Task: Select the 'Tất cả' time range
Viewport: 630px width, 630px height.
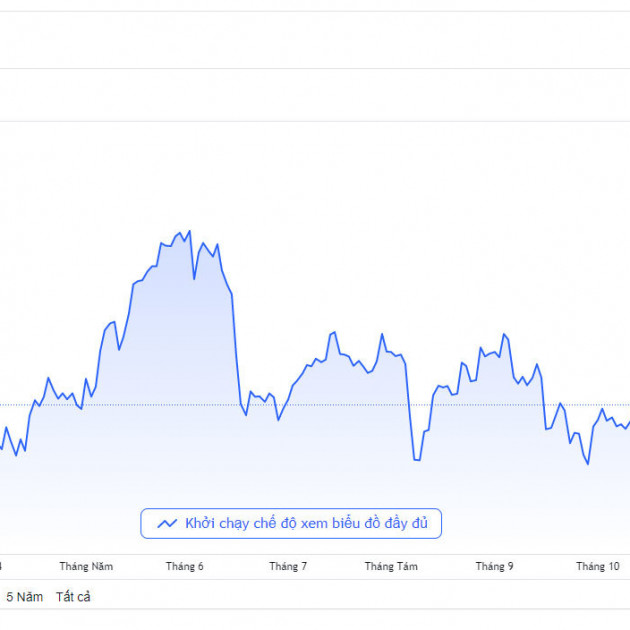Action: click(73, 597)
